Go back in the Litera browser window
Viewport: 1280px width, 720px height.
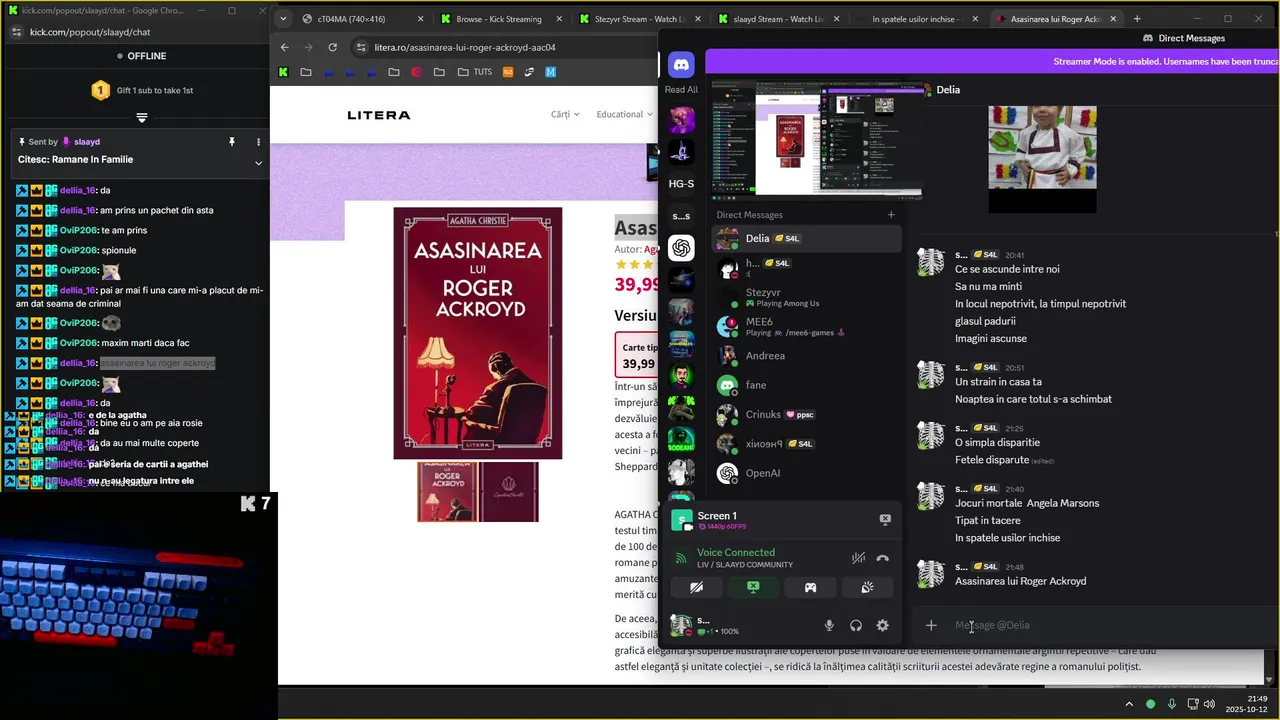point(285,47)
